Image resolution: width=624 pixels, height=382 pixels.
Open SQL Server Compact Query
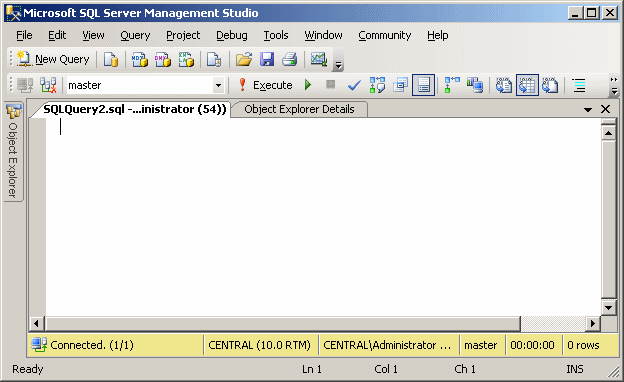(x=214, y=59)
